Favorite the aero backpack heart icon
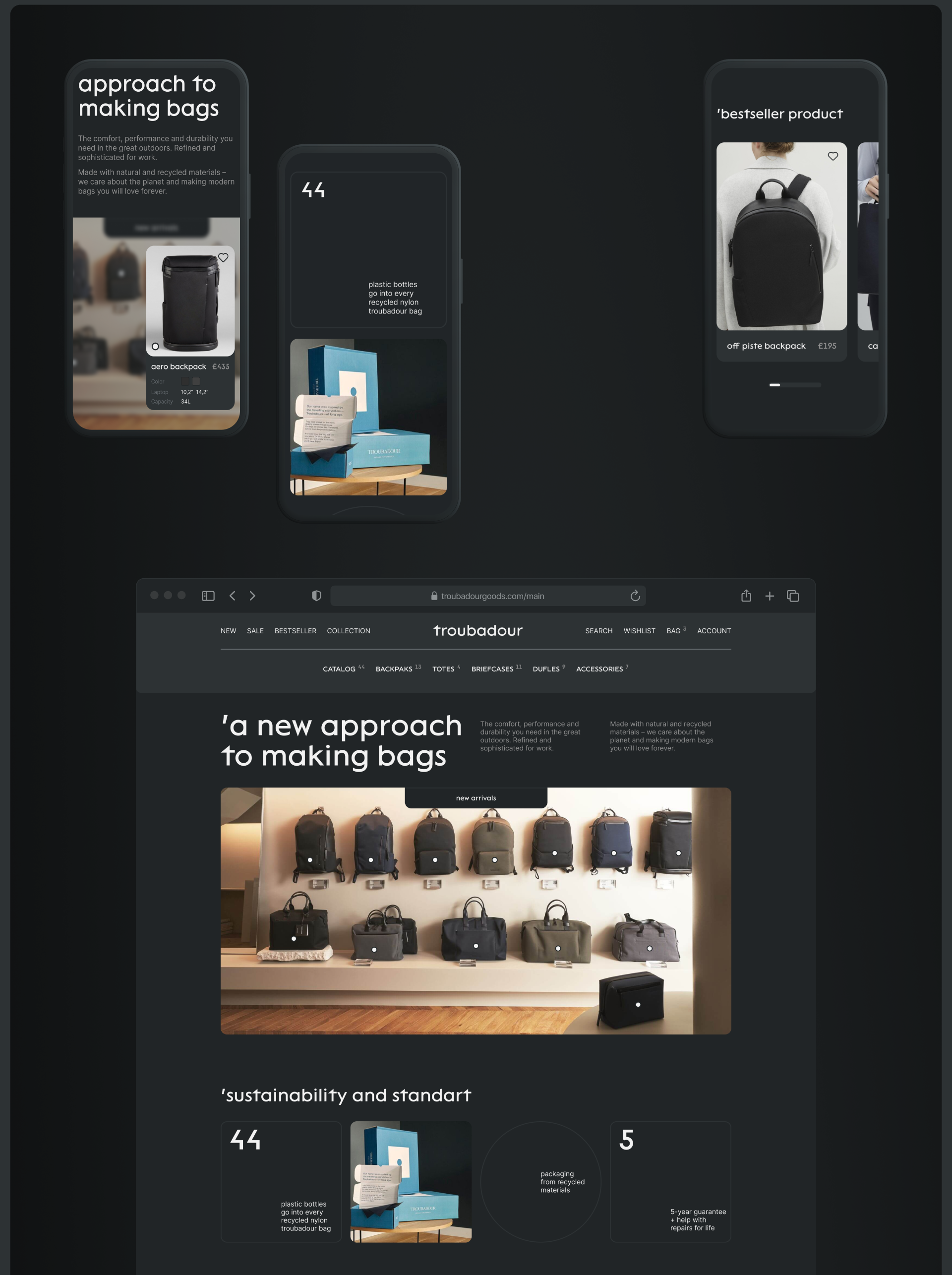Image resolution: width=952 pixels, height=1275 pixels. point(223,258)
